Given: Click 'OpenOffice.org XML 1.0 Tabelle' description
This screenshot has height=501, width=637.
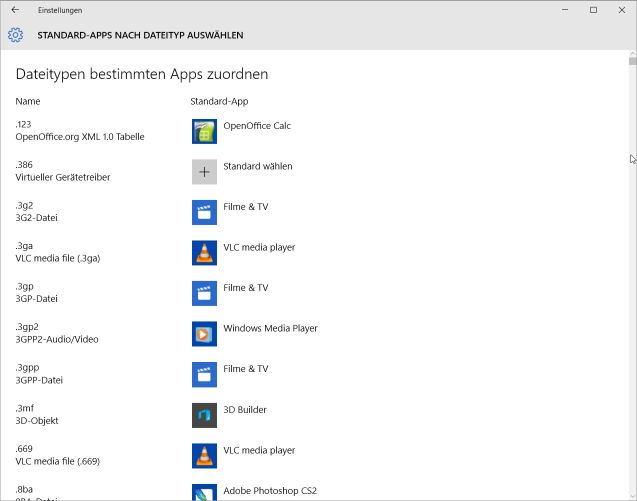Looking at the screenshot, I should tap(80, 137).
